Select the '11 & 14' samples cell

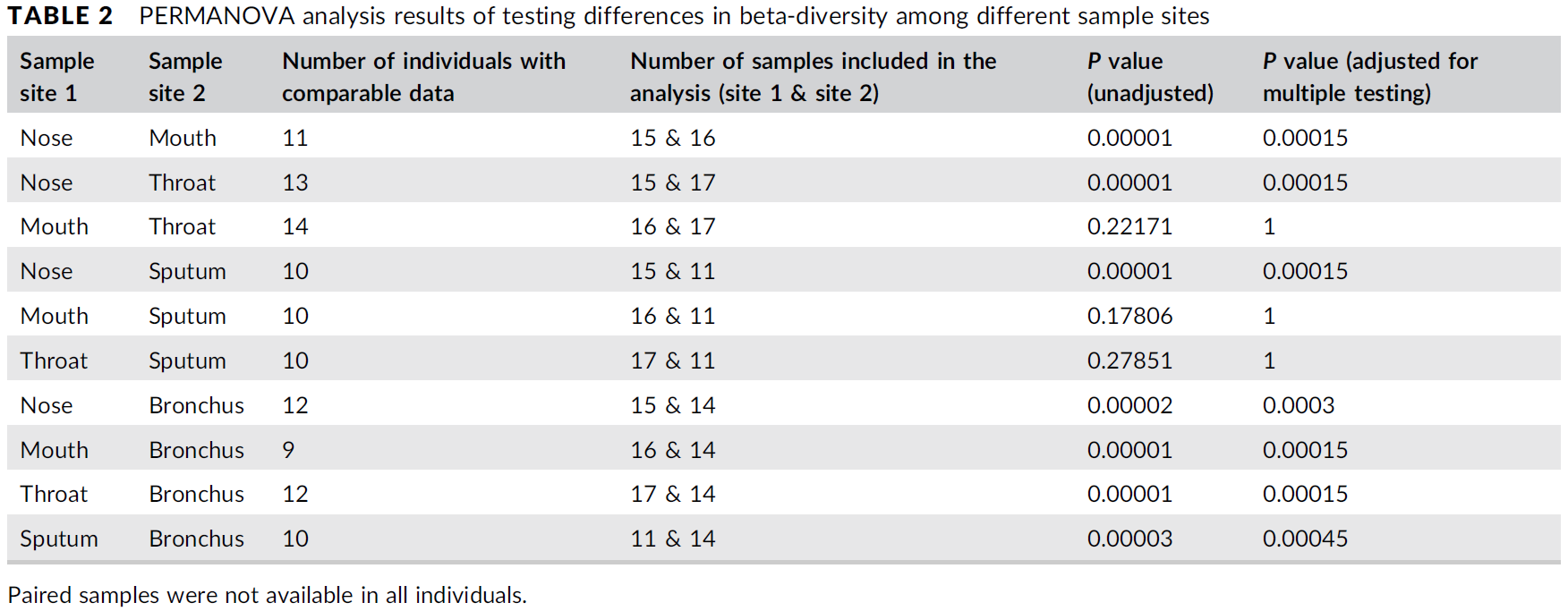[x=672, y=539]
